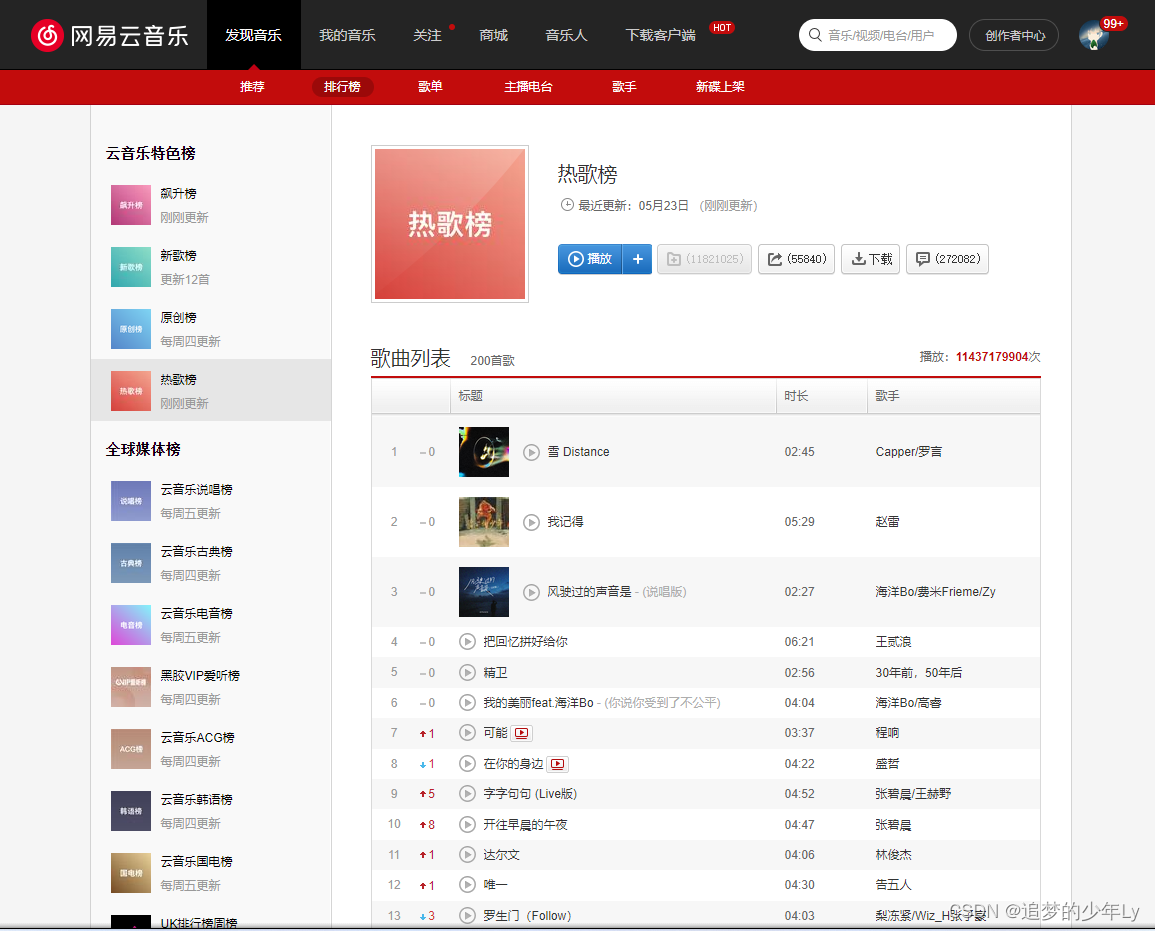Viewport: 1155px width, 931px height.
Task: Click the 我记得 album cover
Action: (x=484, y=522)
